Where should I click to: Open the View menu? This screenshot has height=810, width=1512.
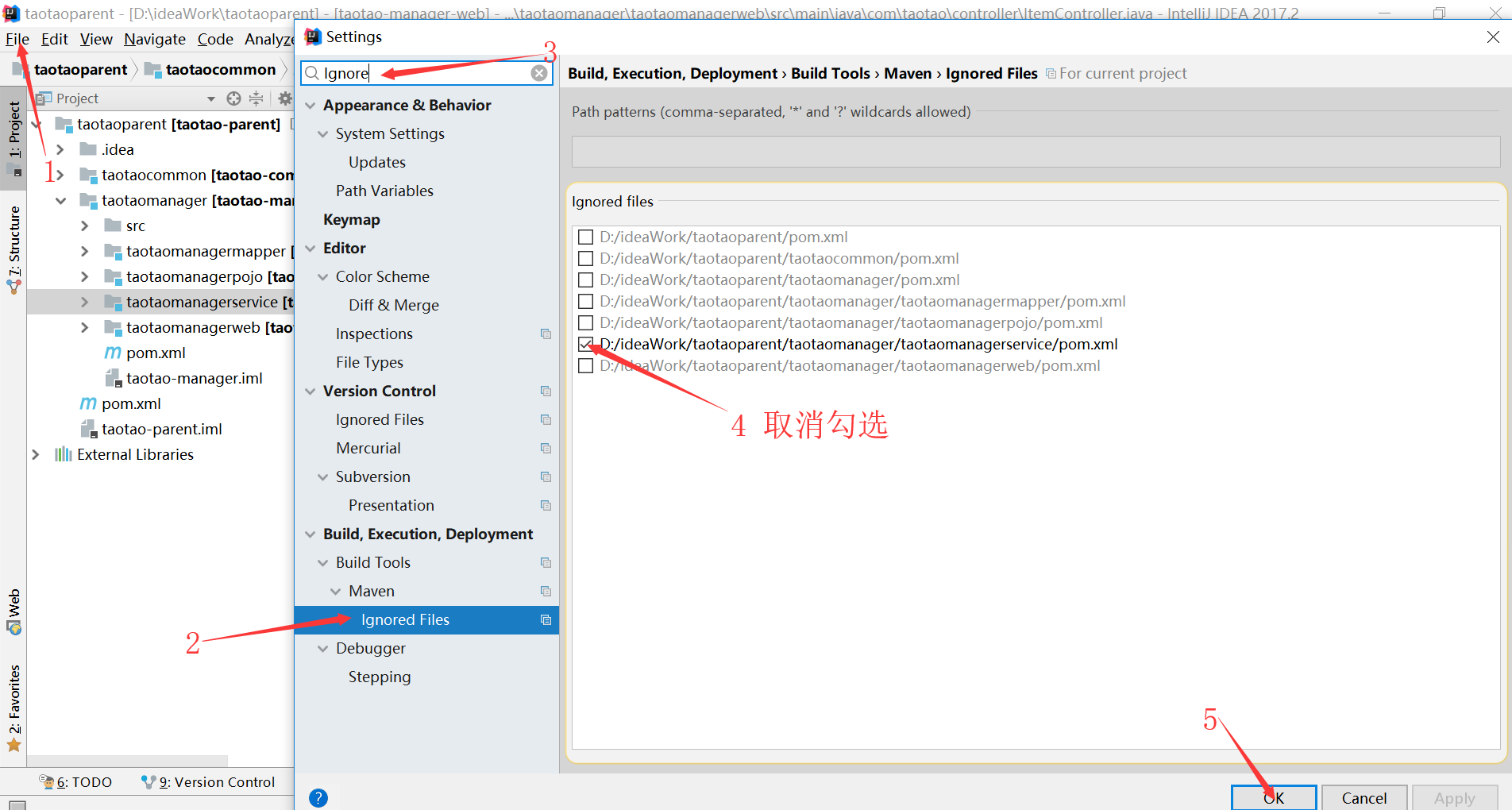click(x=96, y=39)
